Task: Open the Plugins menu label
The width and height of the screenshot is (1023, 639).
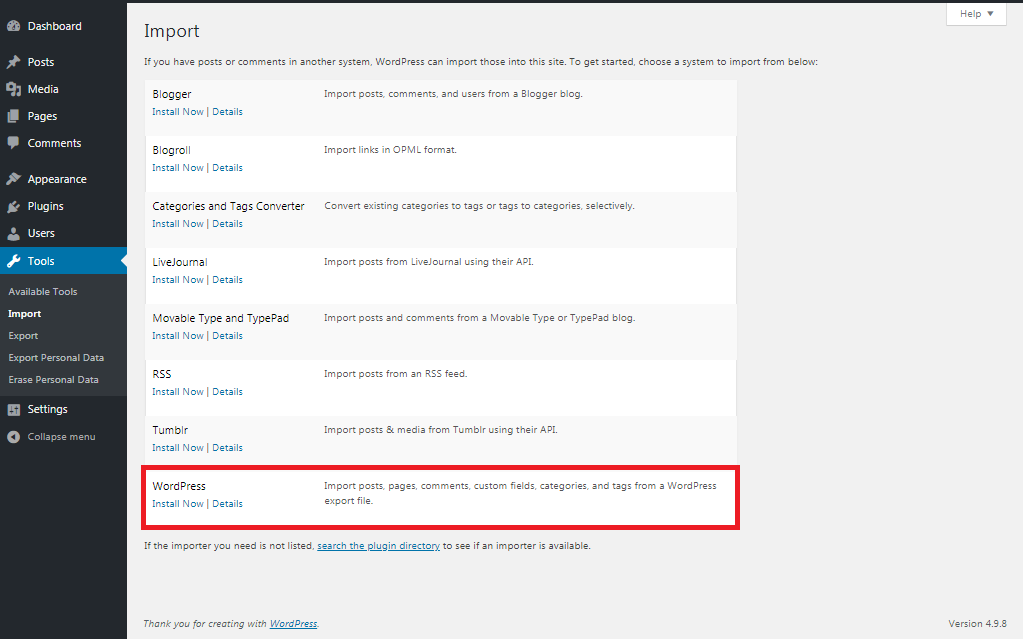Action: click(x=46, y=206)
